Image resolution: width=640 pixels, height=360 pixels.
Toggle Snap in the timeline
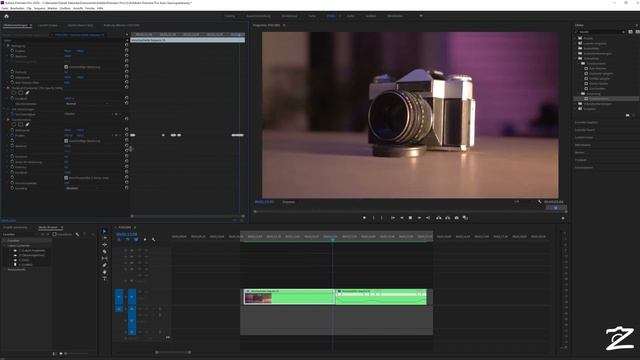(x=127, y=240)
